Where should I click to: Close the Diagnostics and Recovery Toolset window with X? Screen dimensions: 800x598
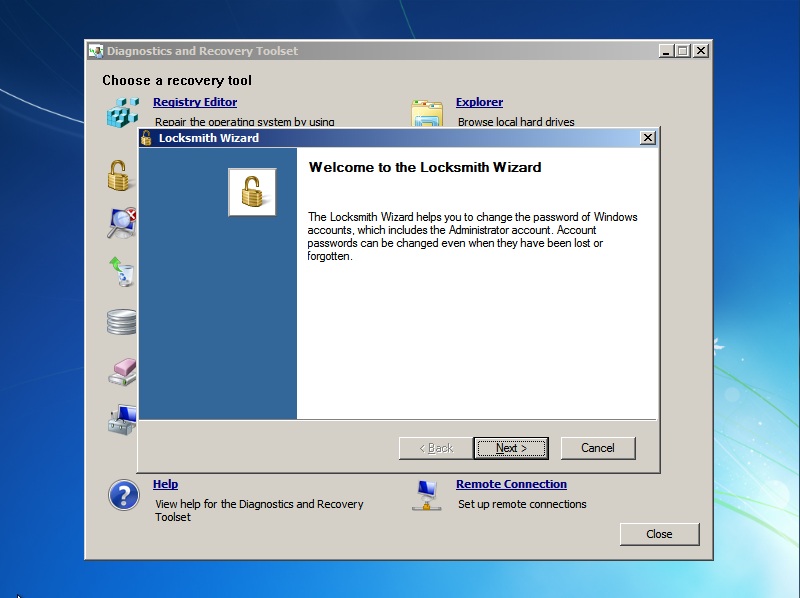point(701,51)
